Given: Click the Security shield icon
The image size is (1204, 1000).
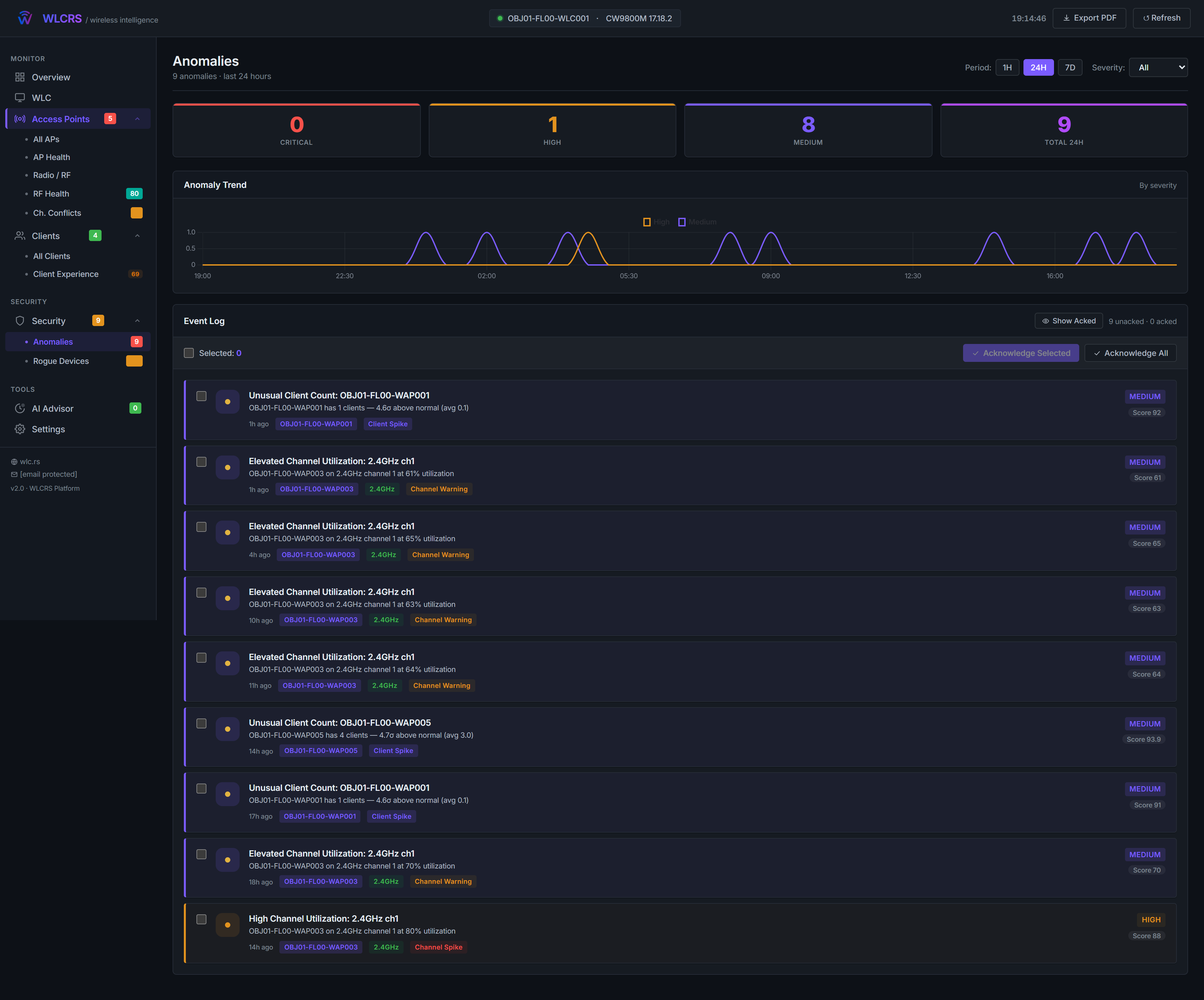Looking at the screenshot, I should [x=20, y=321].
